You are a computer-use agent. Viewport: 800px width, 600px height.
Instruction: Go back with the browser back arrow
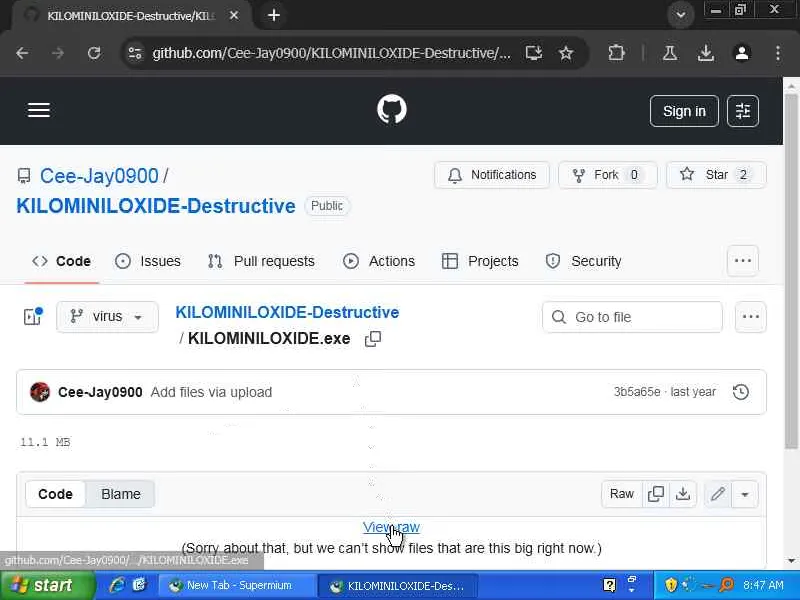coord(22,53)
